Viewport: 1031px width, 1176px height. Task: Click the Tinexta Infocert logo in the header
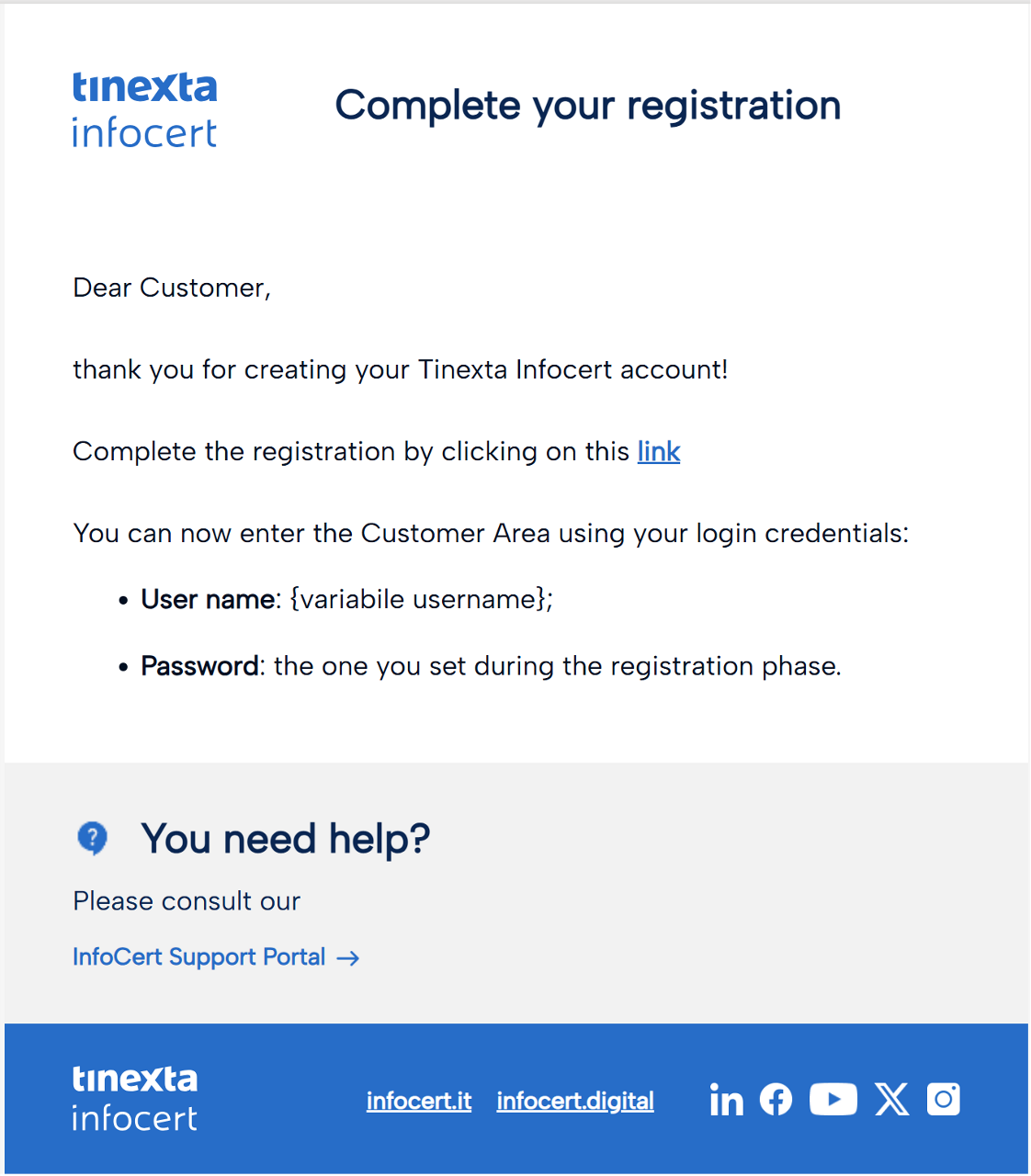[x=145, y=110]
